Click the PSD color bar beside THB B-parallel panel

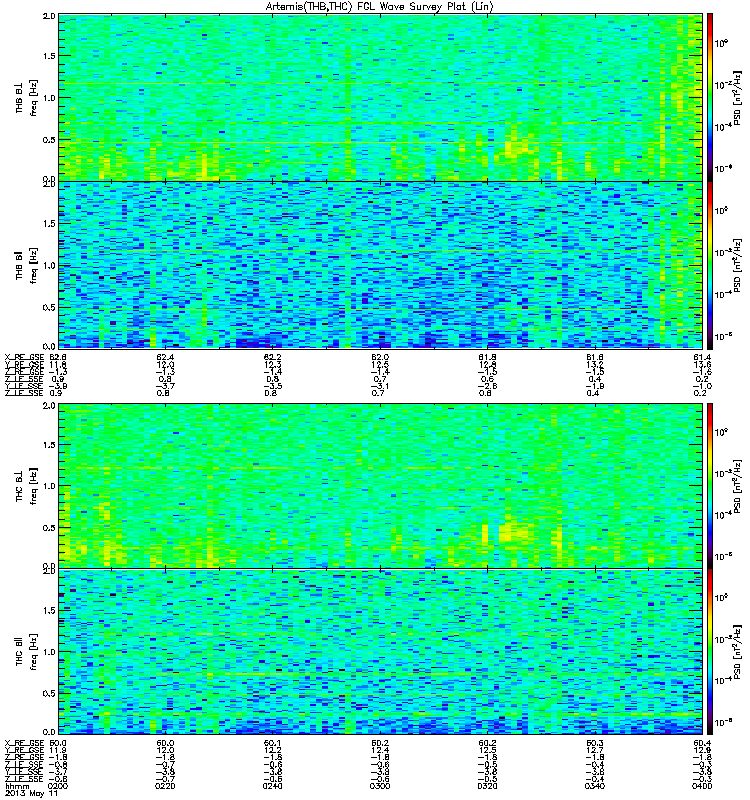[710, 265]
